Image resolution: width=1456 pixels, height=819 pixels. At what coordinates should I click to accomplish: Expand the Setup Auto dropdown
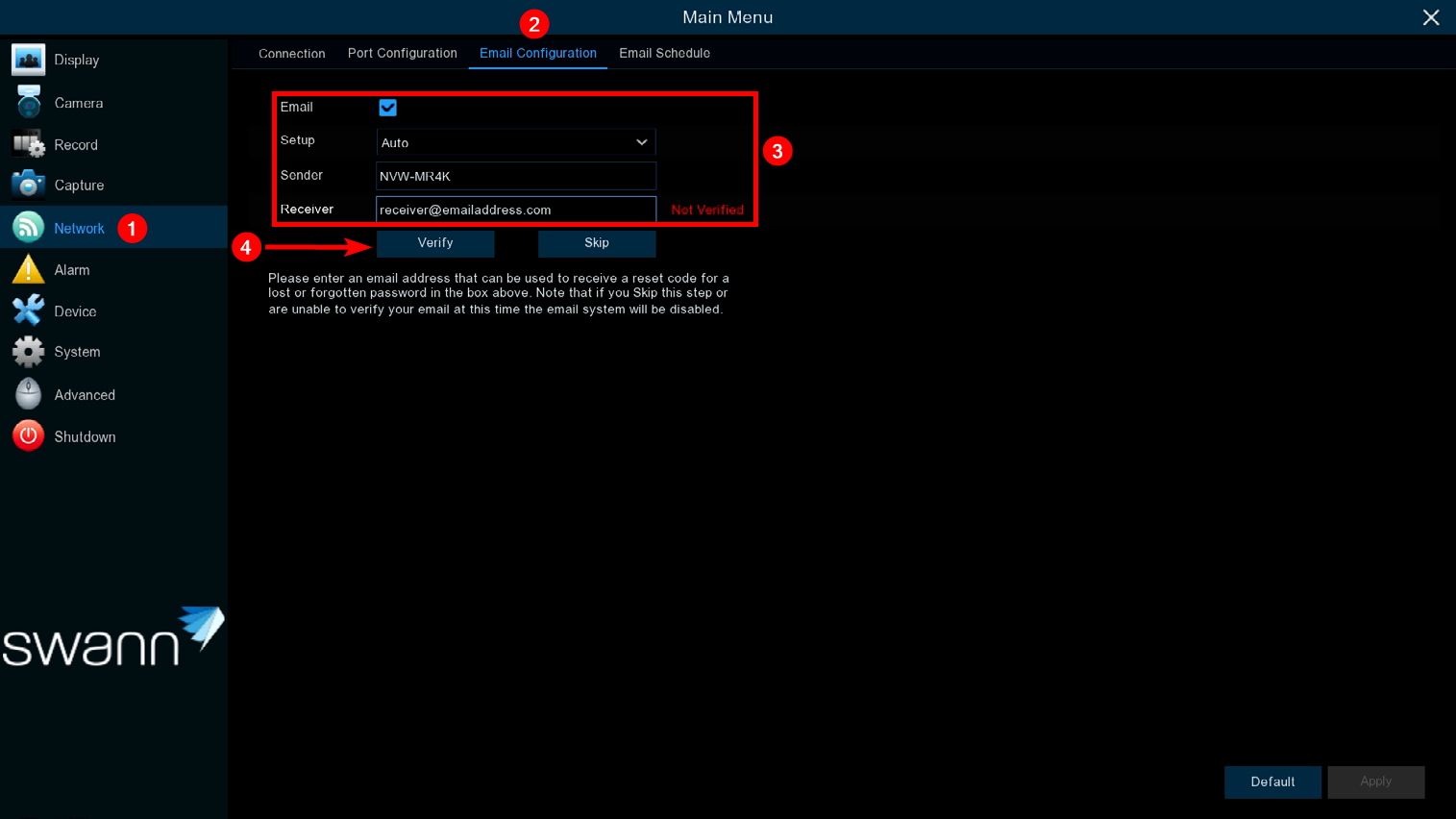(x=516, y=142)
